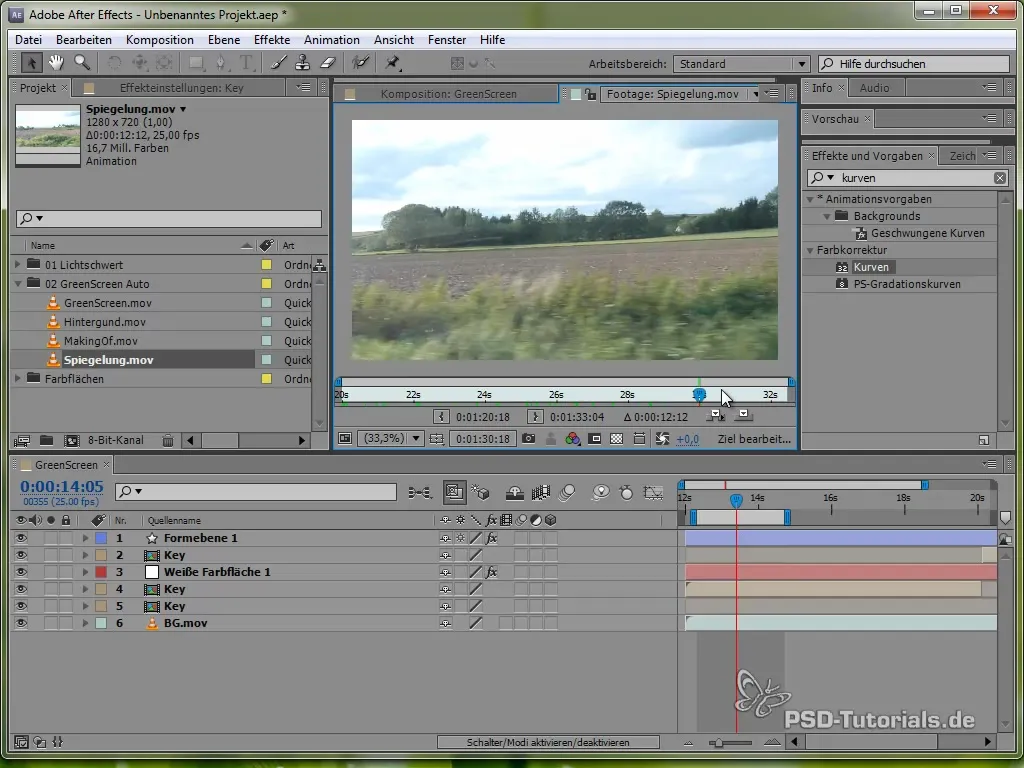Click the set in point button
This screenshot has height=768, width=1024.
coord(441,417)
